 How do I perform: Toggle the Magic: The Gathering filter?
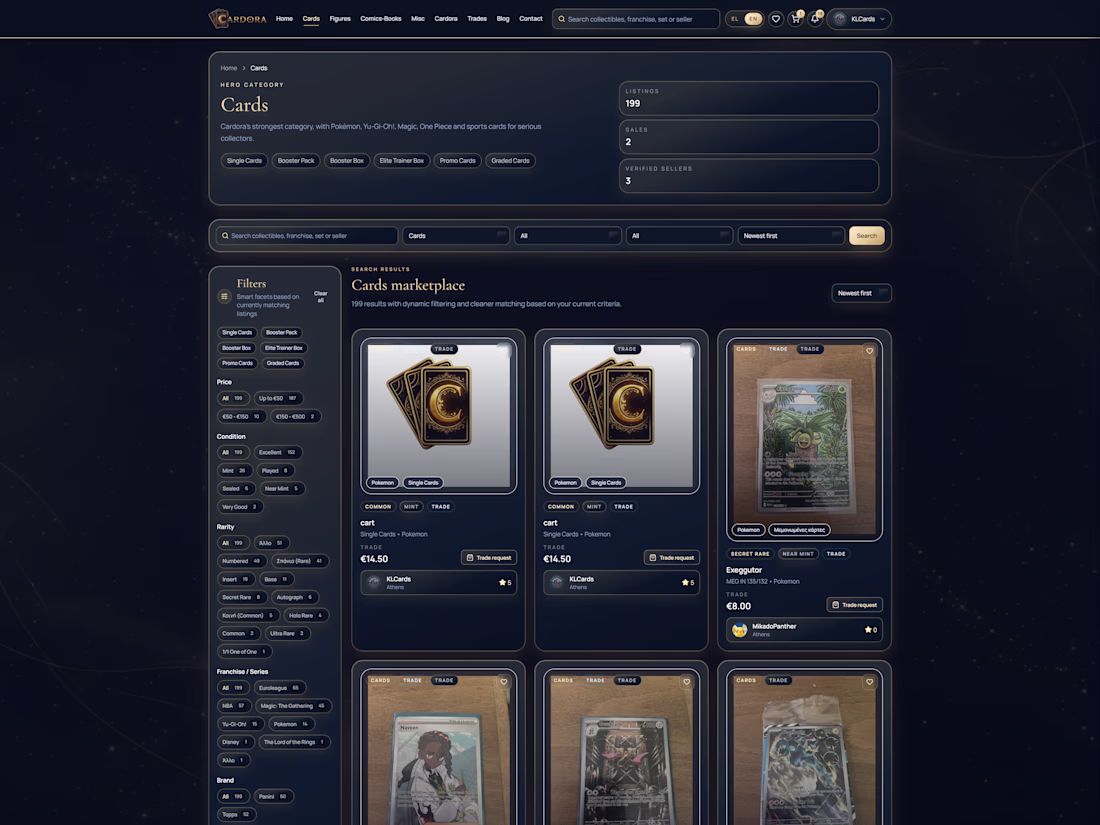pyautogui.click(x=293, y=706)
